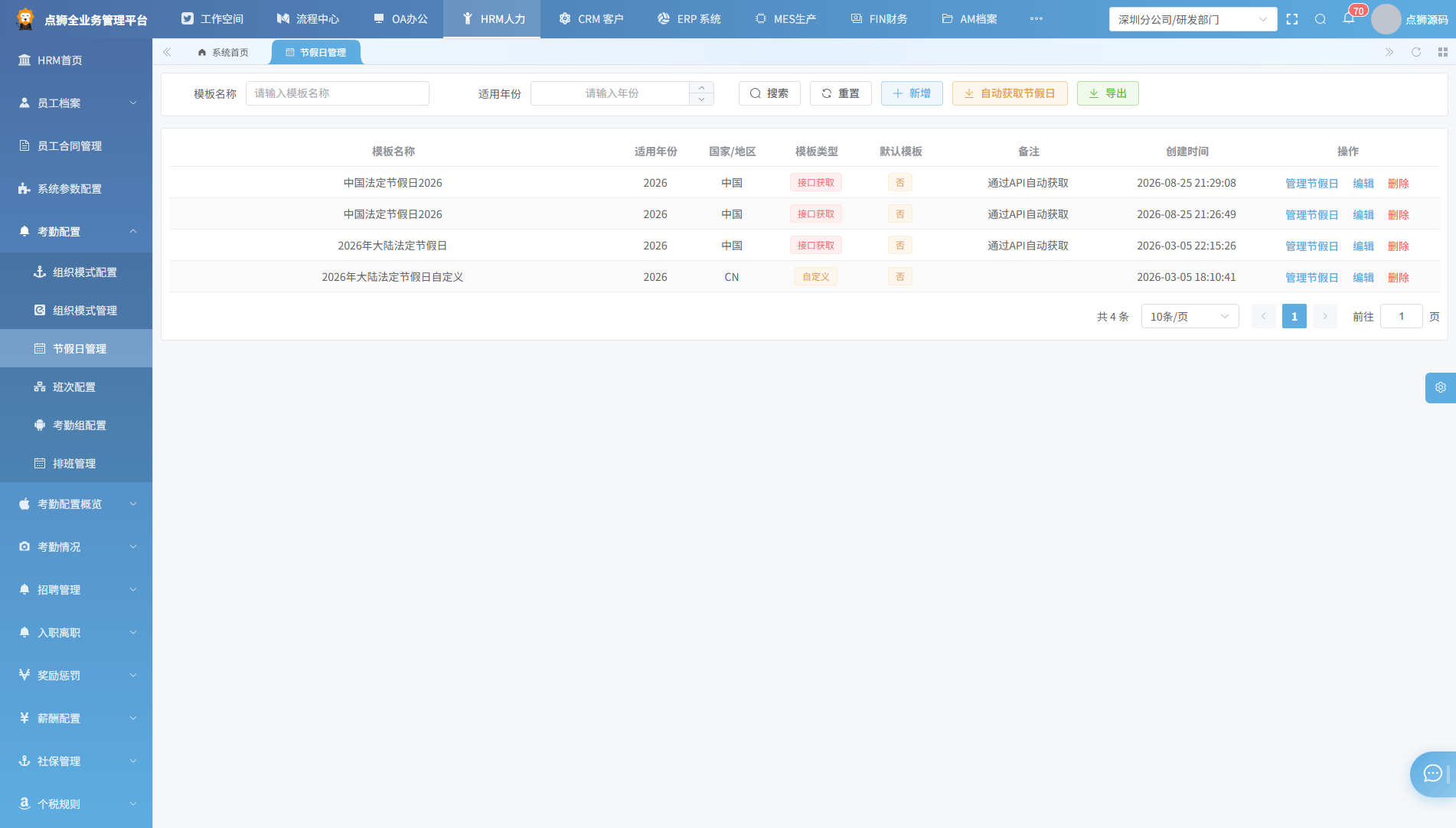Increase the applicable year stepper
Viewport: 1456px width, 828px height.
pyautogui.click(x=701, y=87)
